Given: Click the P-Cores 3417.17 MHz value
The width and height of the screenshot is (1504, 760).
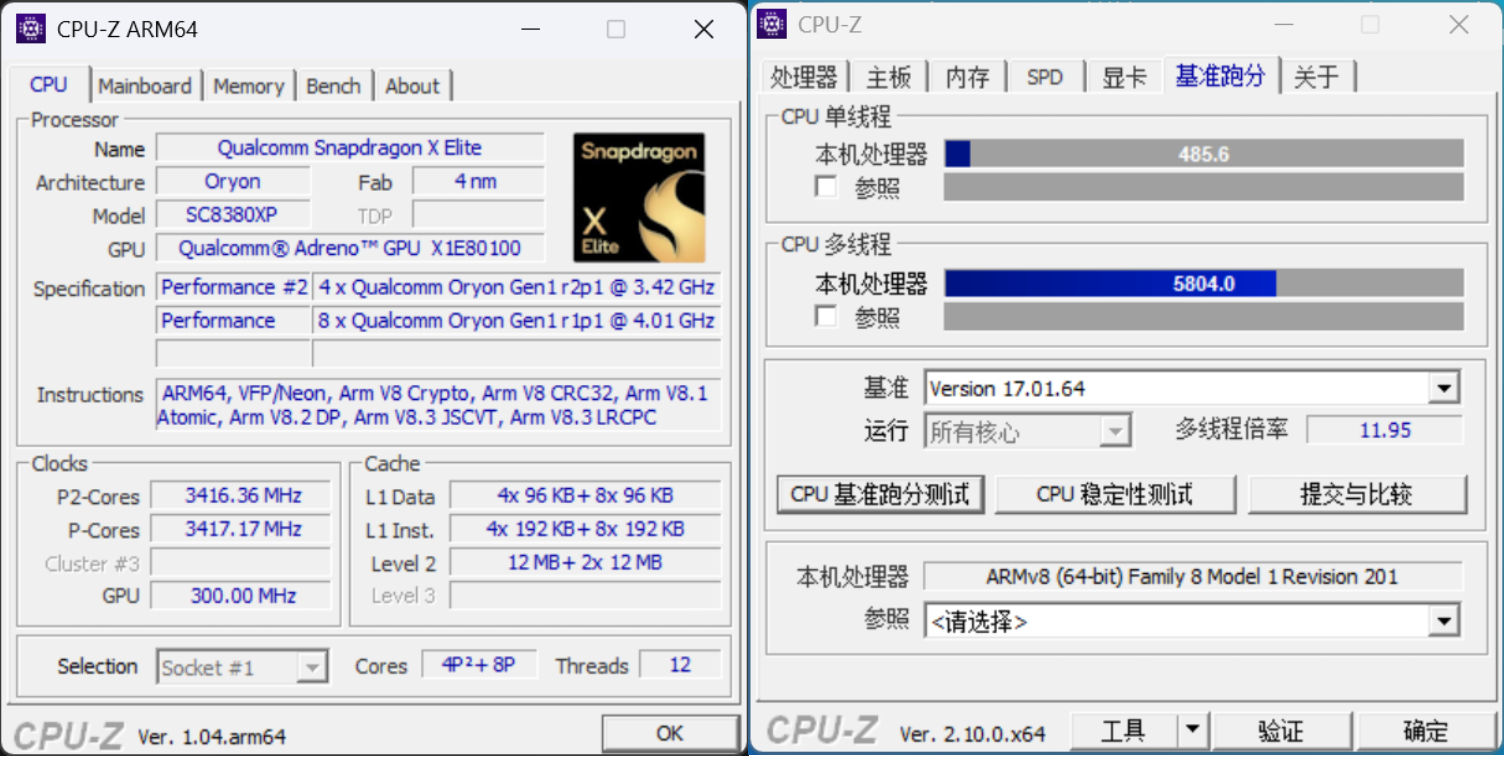Looking at the screenshot, I should coord(241,529).
